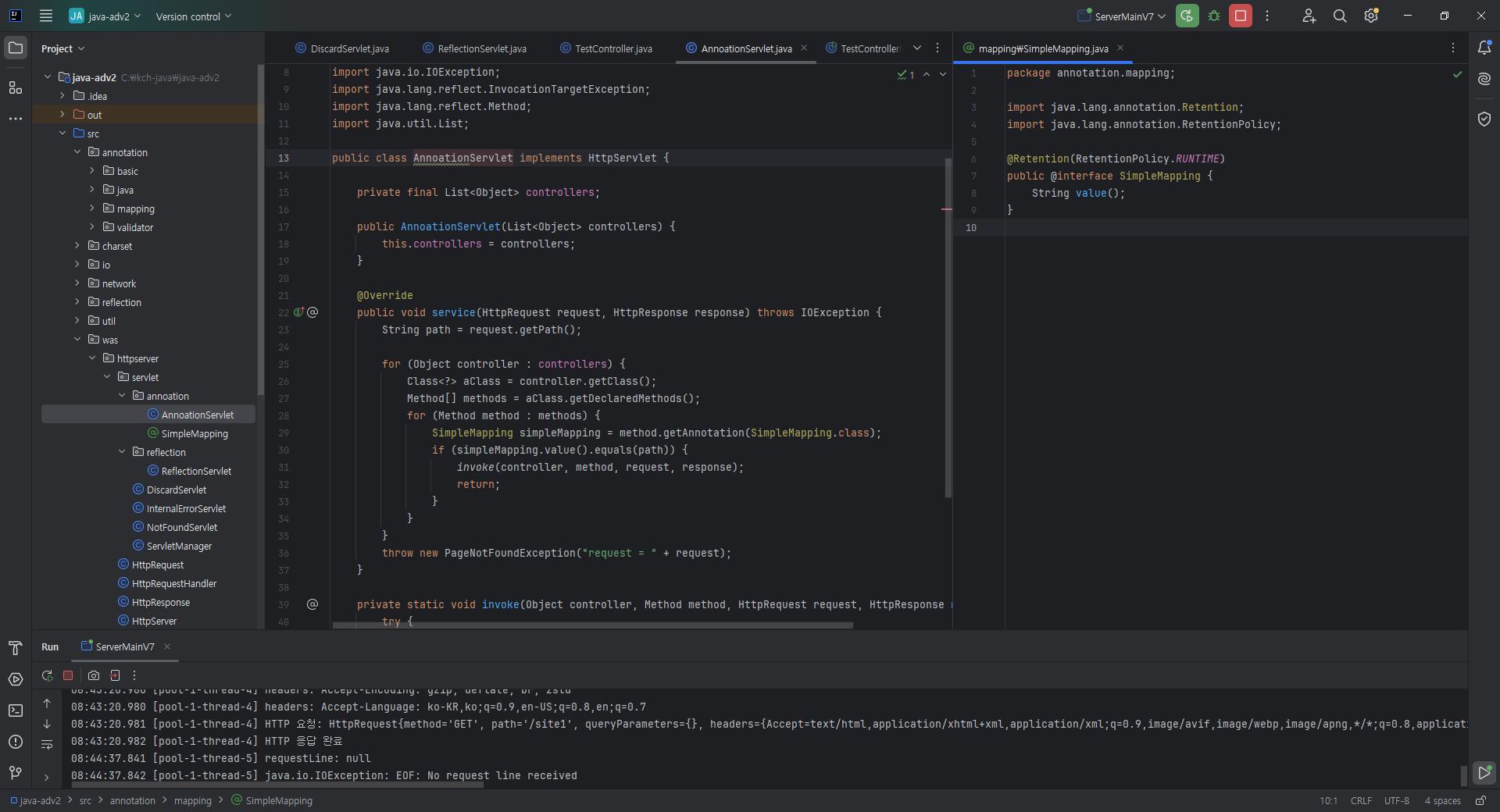Open the Version control dropdown
This screenshot has width=1500, height=812.
click(194, 16)
